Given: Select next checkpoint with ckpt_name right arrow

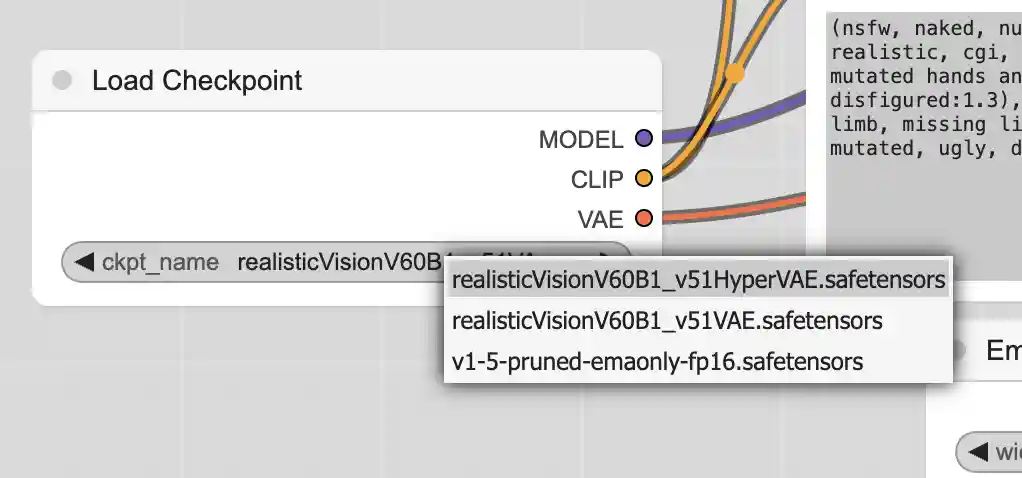Looking at the screenshot, I should click(x=606, y=259).
